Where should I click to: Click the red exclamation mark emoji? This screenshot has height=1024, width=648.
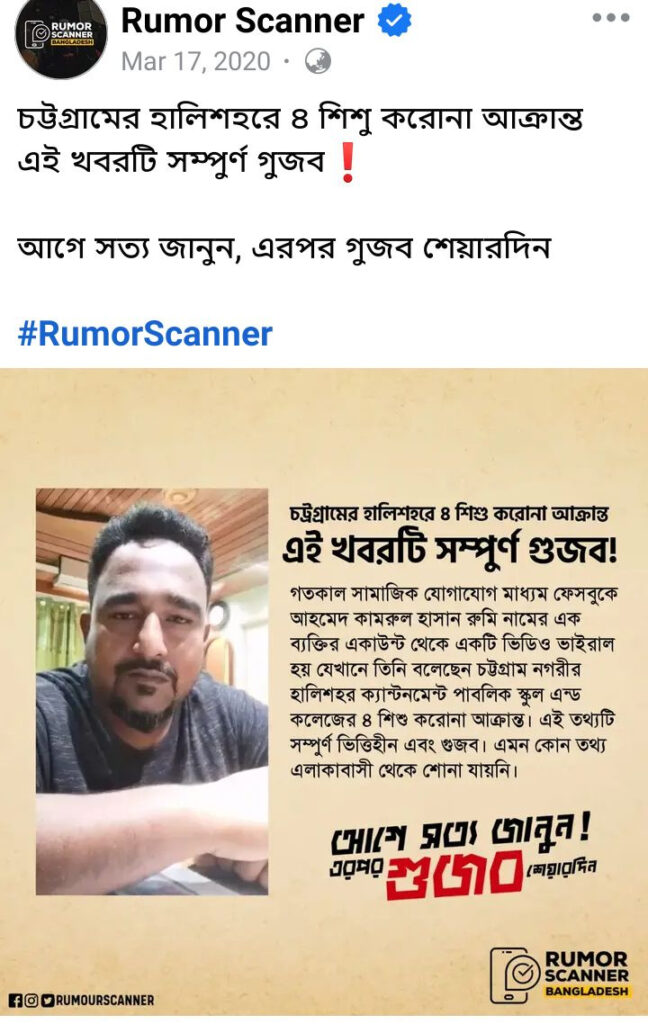tap(348, 163)
